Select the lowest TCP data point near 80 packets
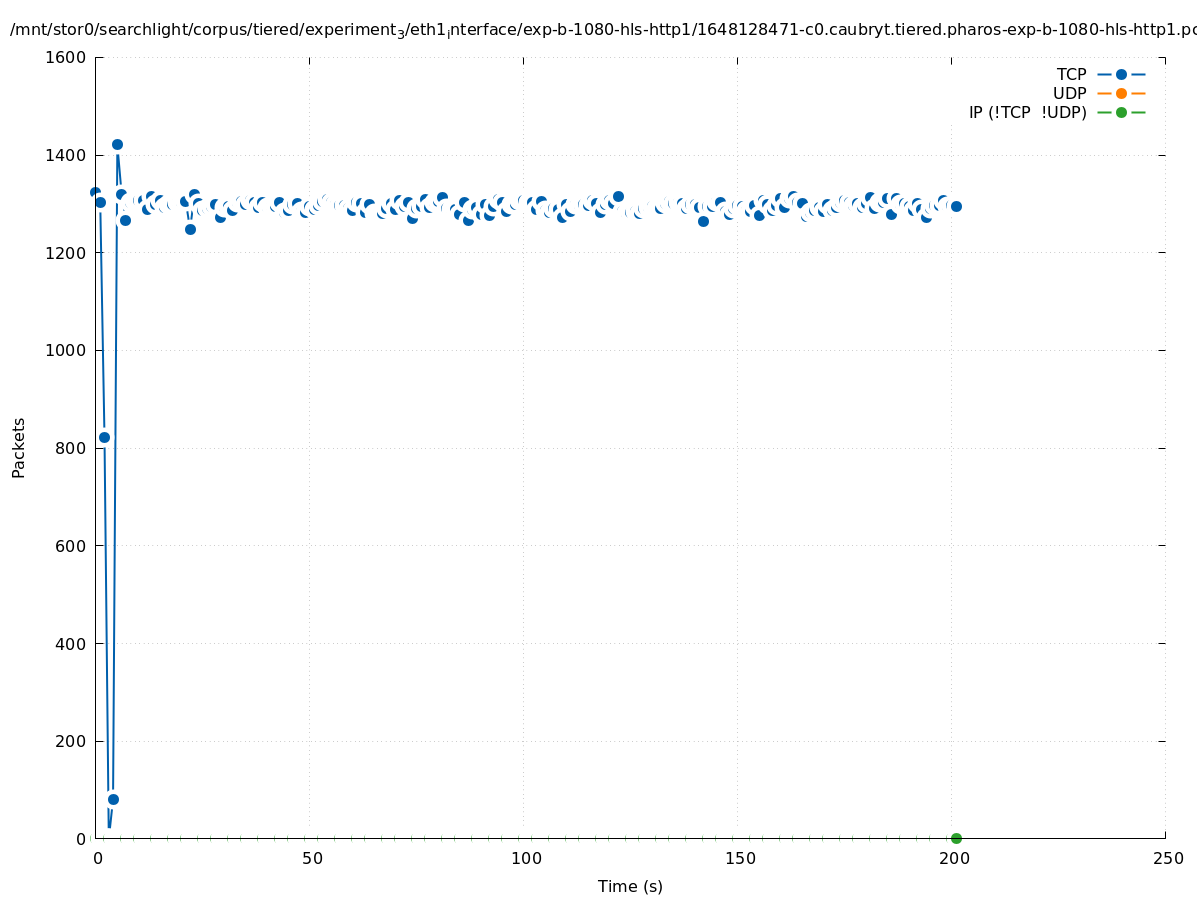 click(113, 799)
